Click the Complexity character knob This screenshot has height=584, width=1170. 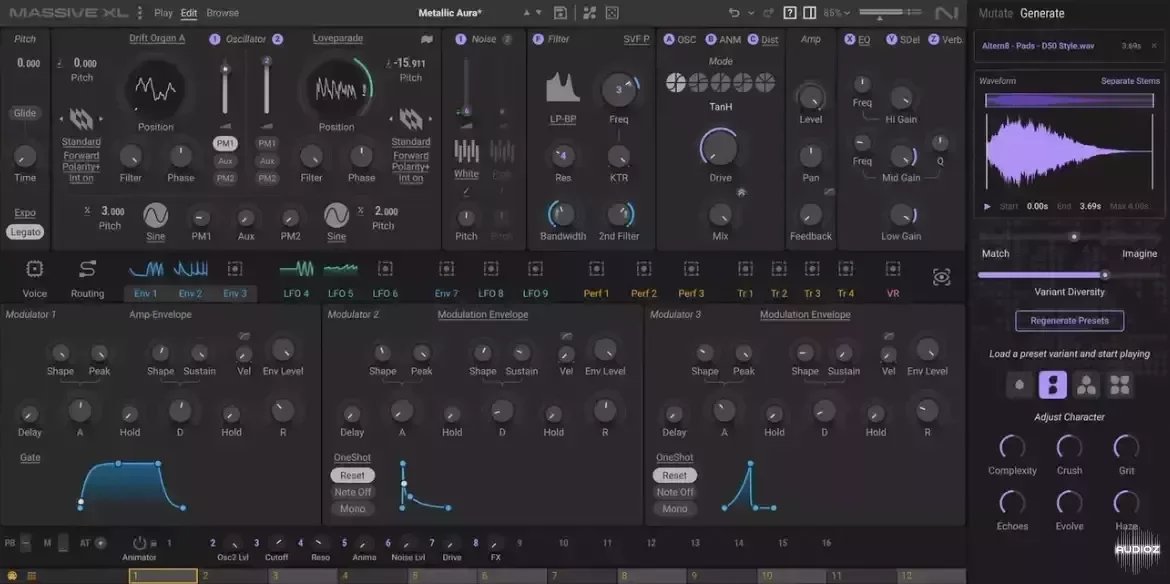click(1012, 447)
